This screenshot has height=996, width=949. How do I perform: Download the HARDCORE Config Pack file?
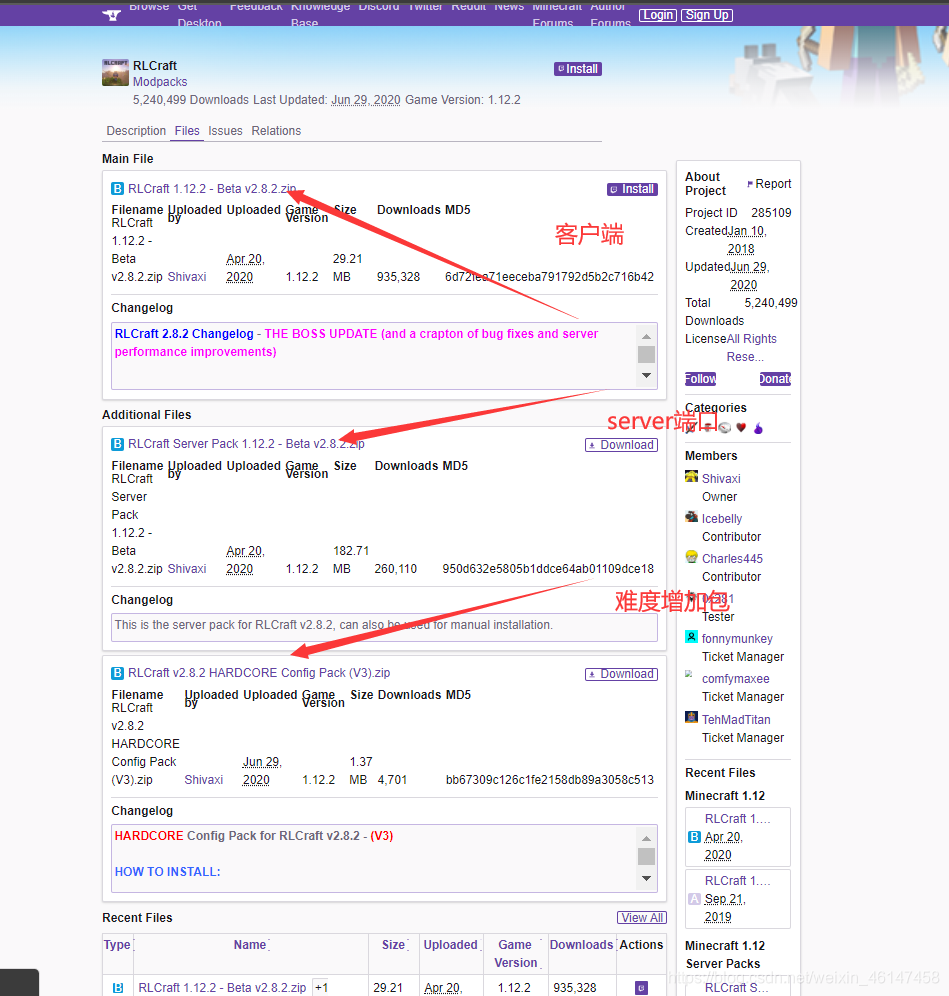pyautogui.click(x=621, y=674)
